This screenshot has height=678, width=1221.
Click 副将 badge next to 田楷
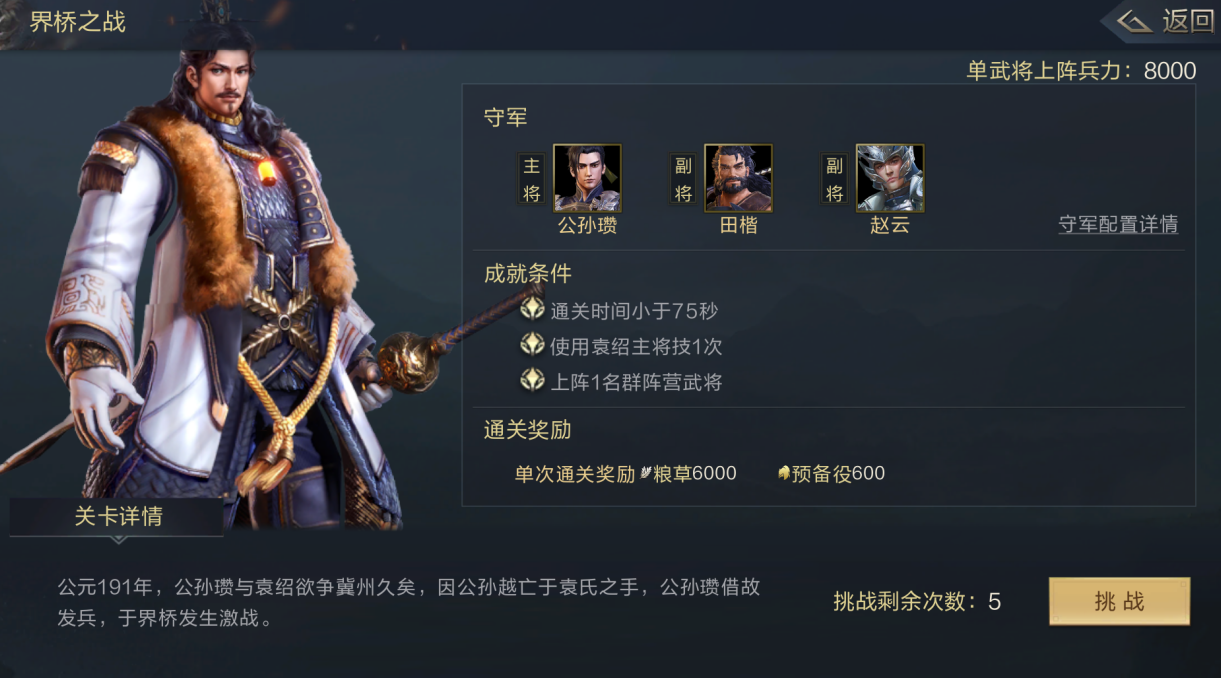coord(683,179)
